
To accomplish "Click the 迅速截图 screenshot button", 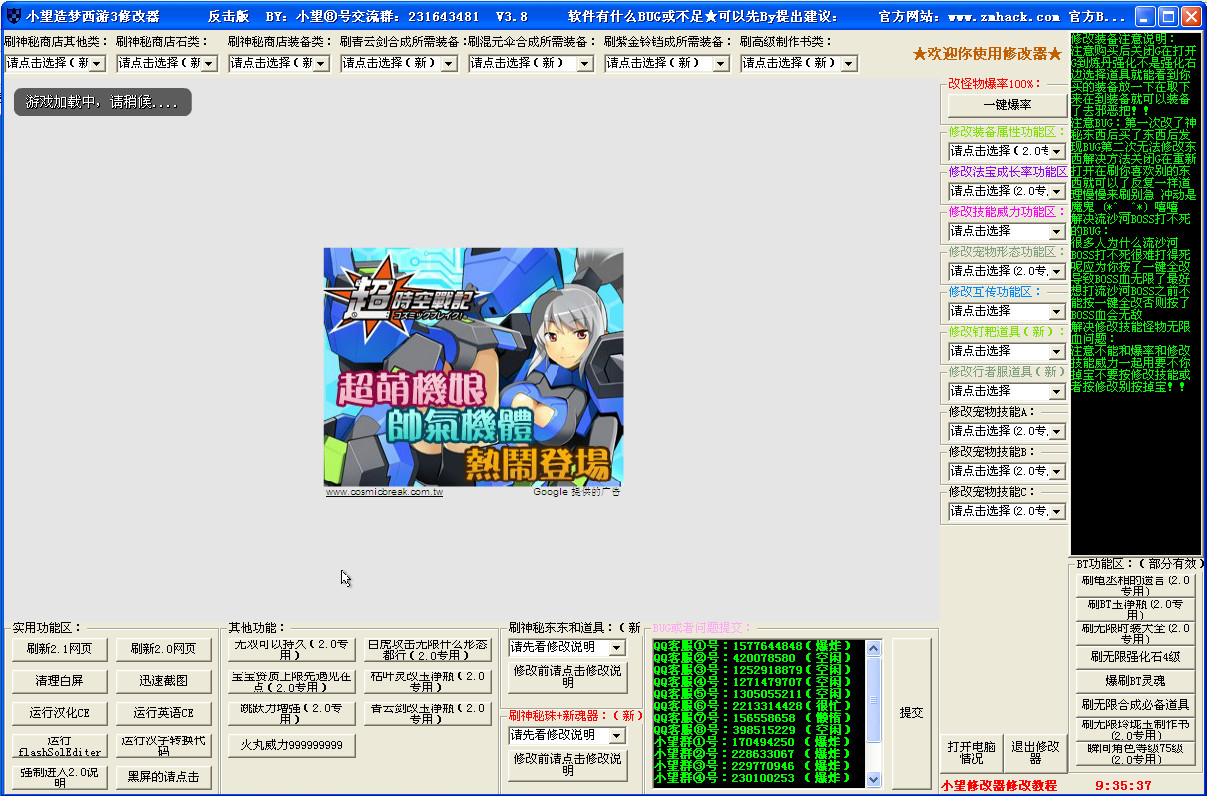I will [164, 681].
